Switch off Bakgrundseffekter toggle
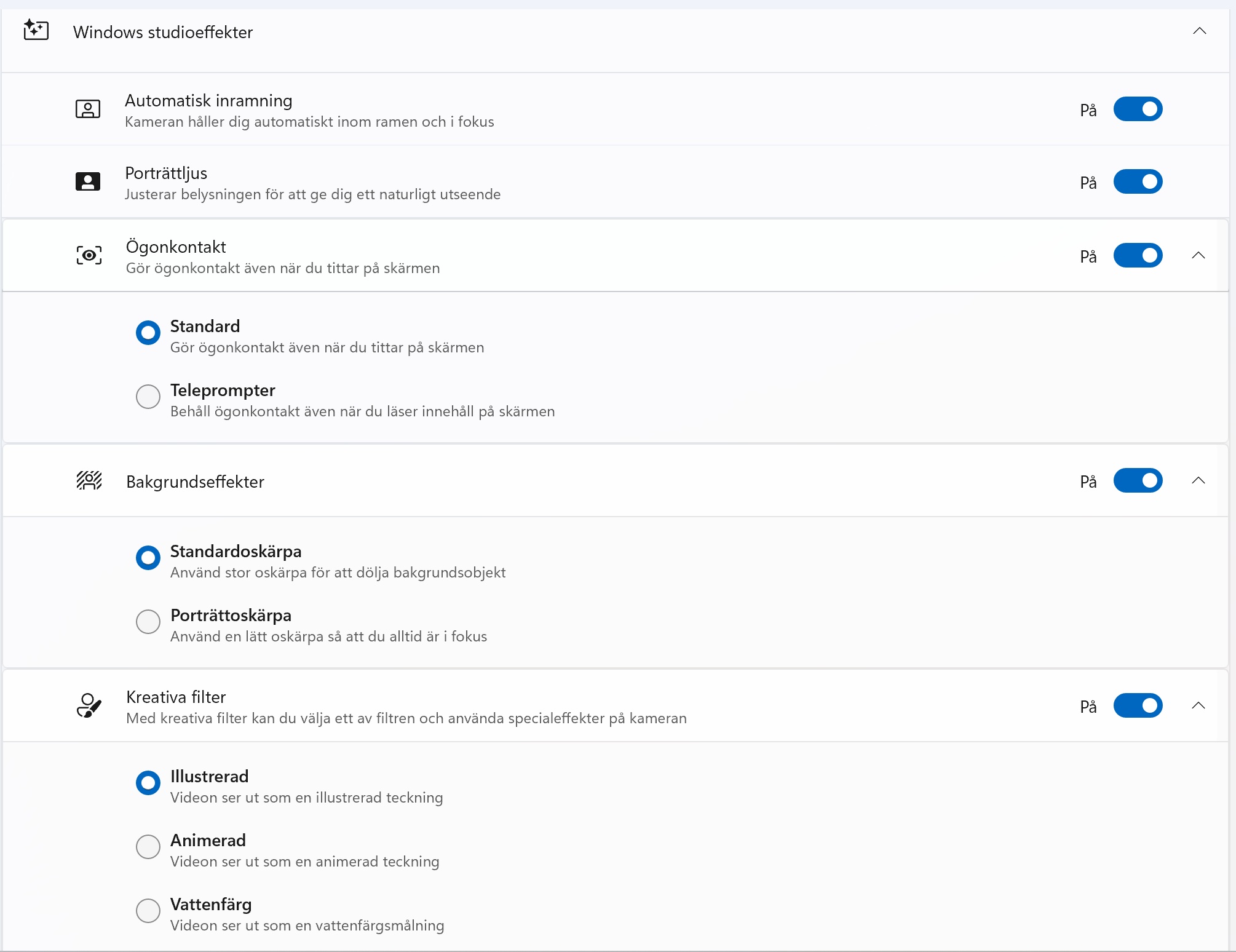1236x952 pixels. (x=1138, y=480)
